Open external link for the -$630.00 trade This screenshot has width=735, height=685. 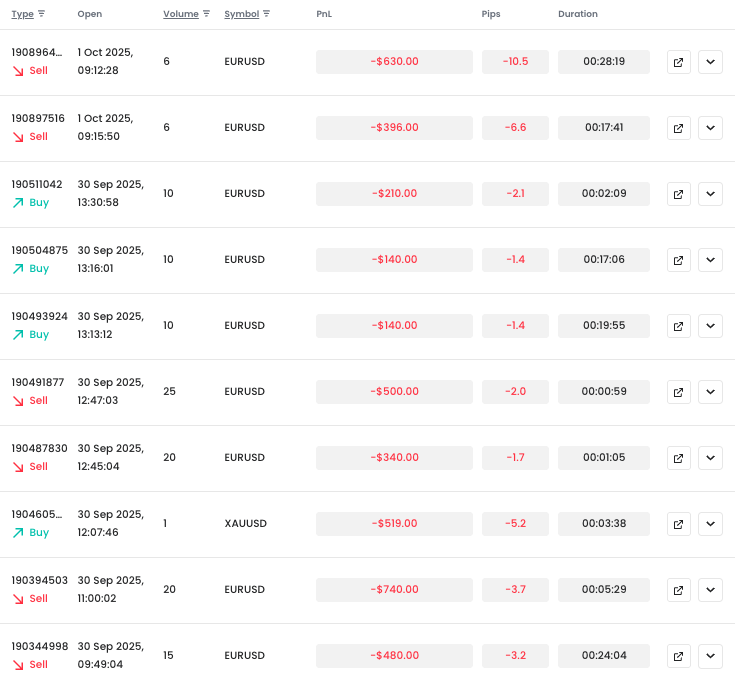(679, 62)
